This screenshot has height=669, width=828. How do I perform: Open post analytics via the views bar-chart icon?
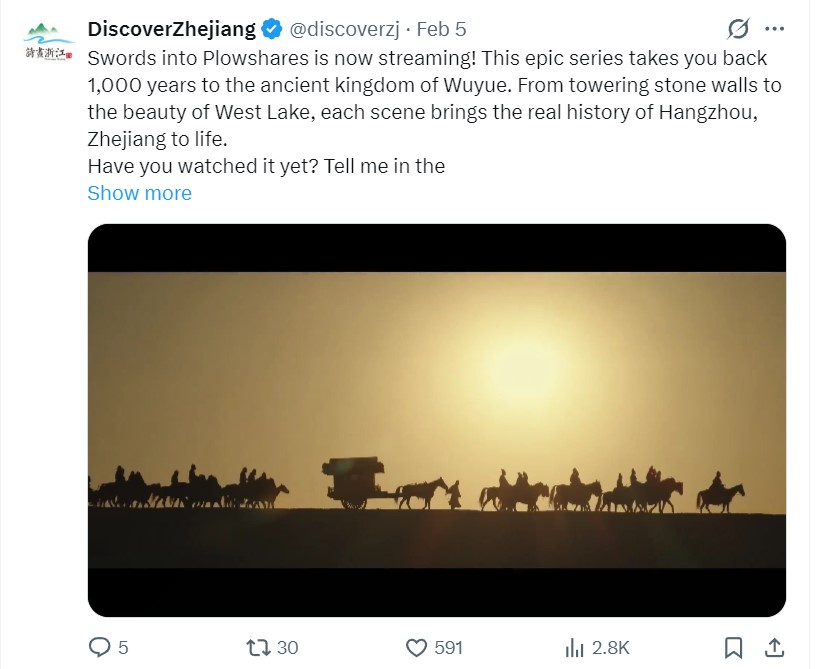(574, 647)
